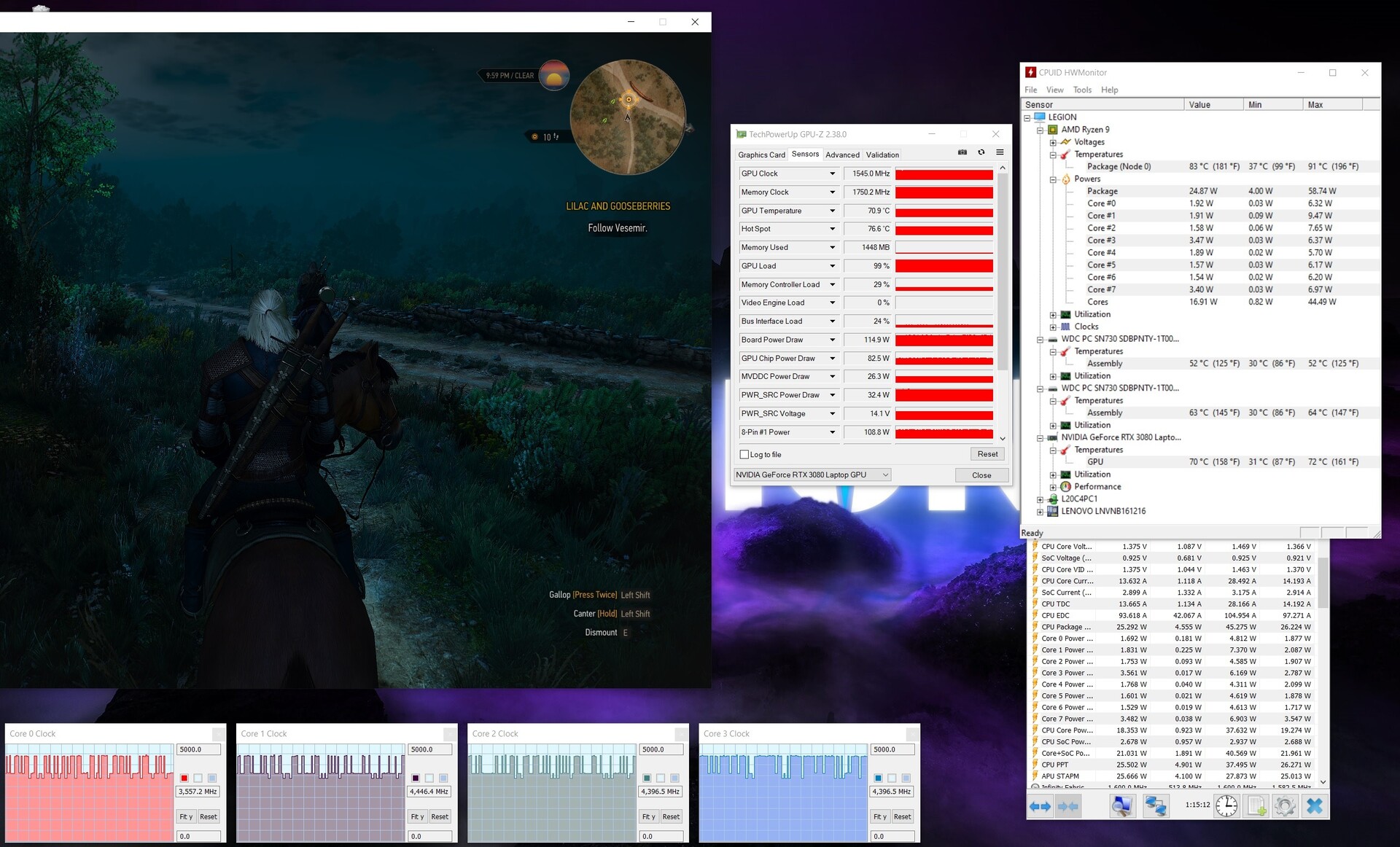The height and width of the screenshot is (847, 1400).
Task: Click the HWiNFO expand arrows icon
Action: tap(1040, 806)
